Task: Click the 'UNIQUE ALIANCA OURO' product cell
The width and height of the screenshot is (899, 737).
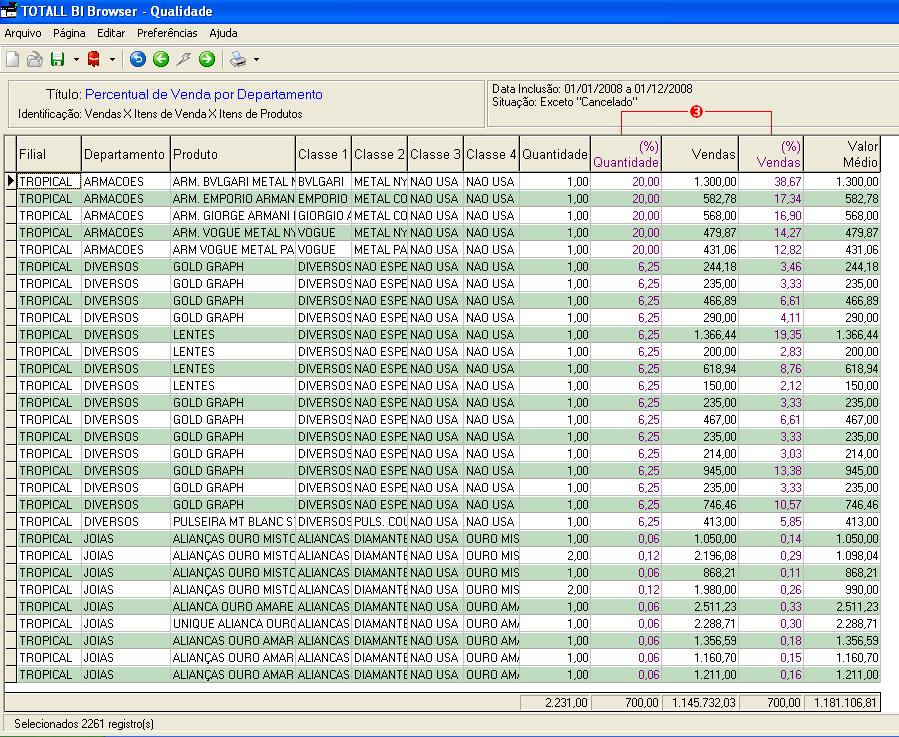Action: tap(233, 624)
